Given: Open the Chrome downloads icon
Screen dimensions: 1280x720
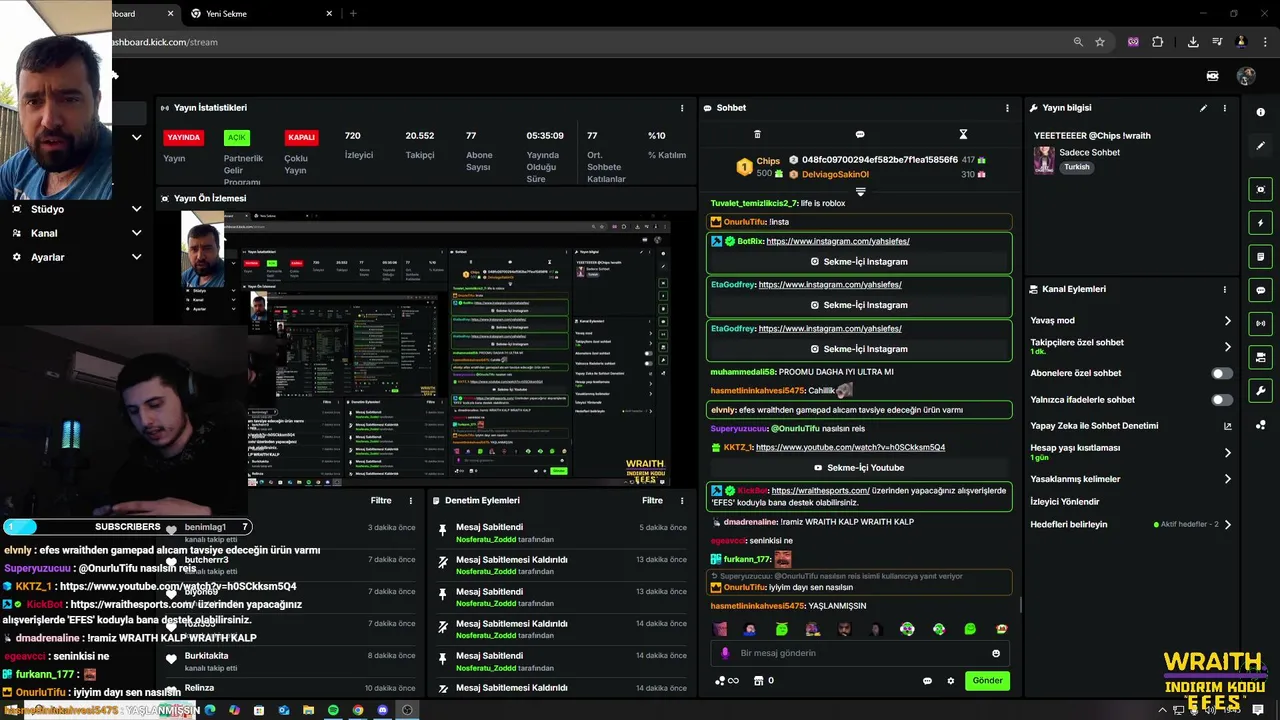Looking at the screenshot, I should (x=1193, y=42).
